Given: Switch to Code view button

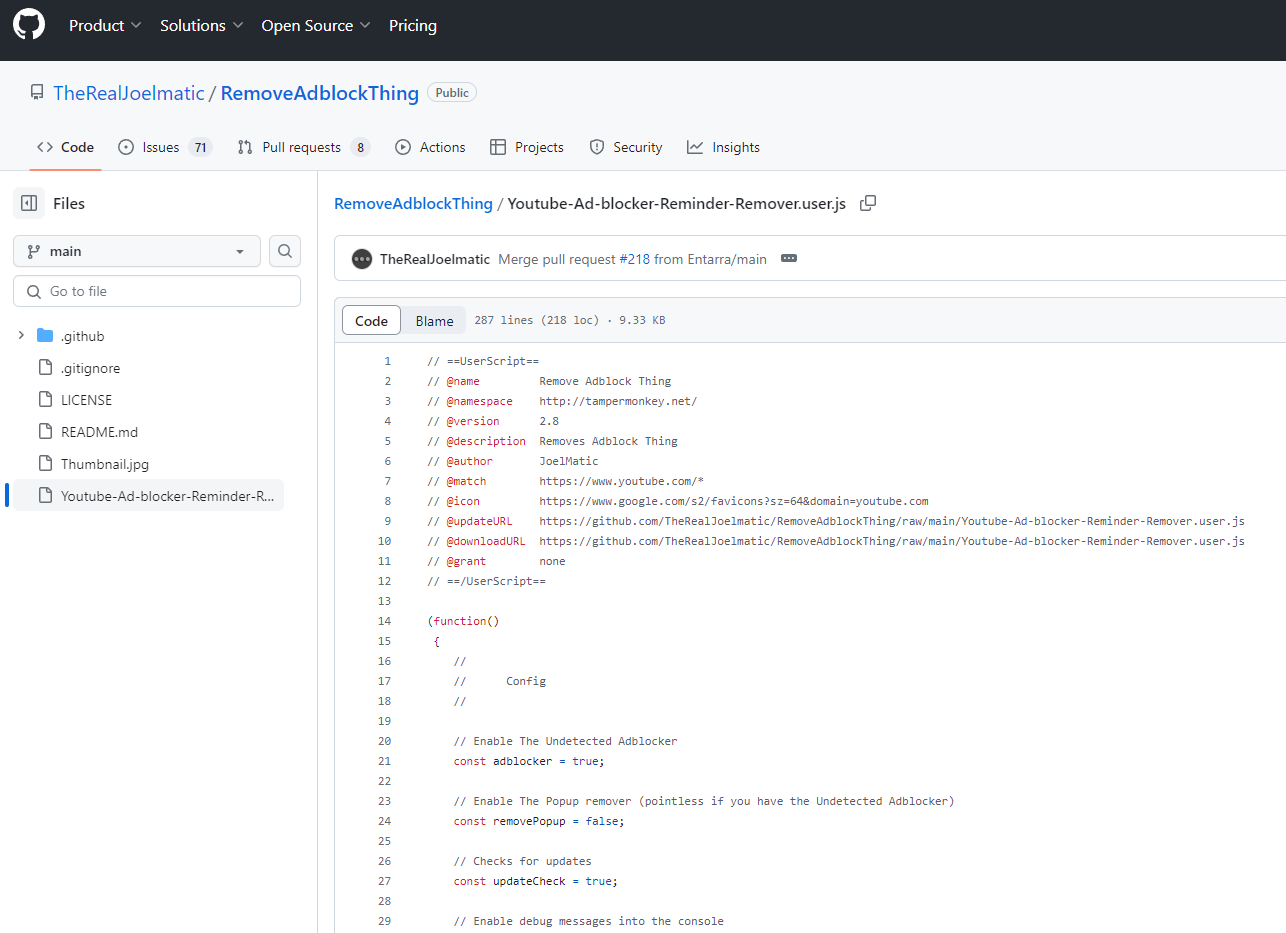Looking at the screenshot, I should [x=371, y=320].
